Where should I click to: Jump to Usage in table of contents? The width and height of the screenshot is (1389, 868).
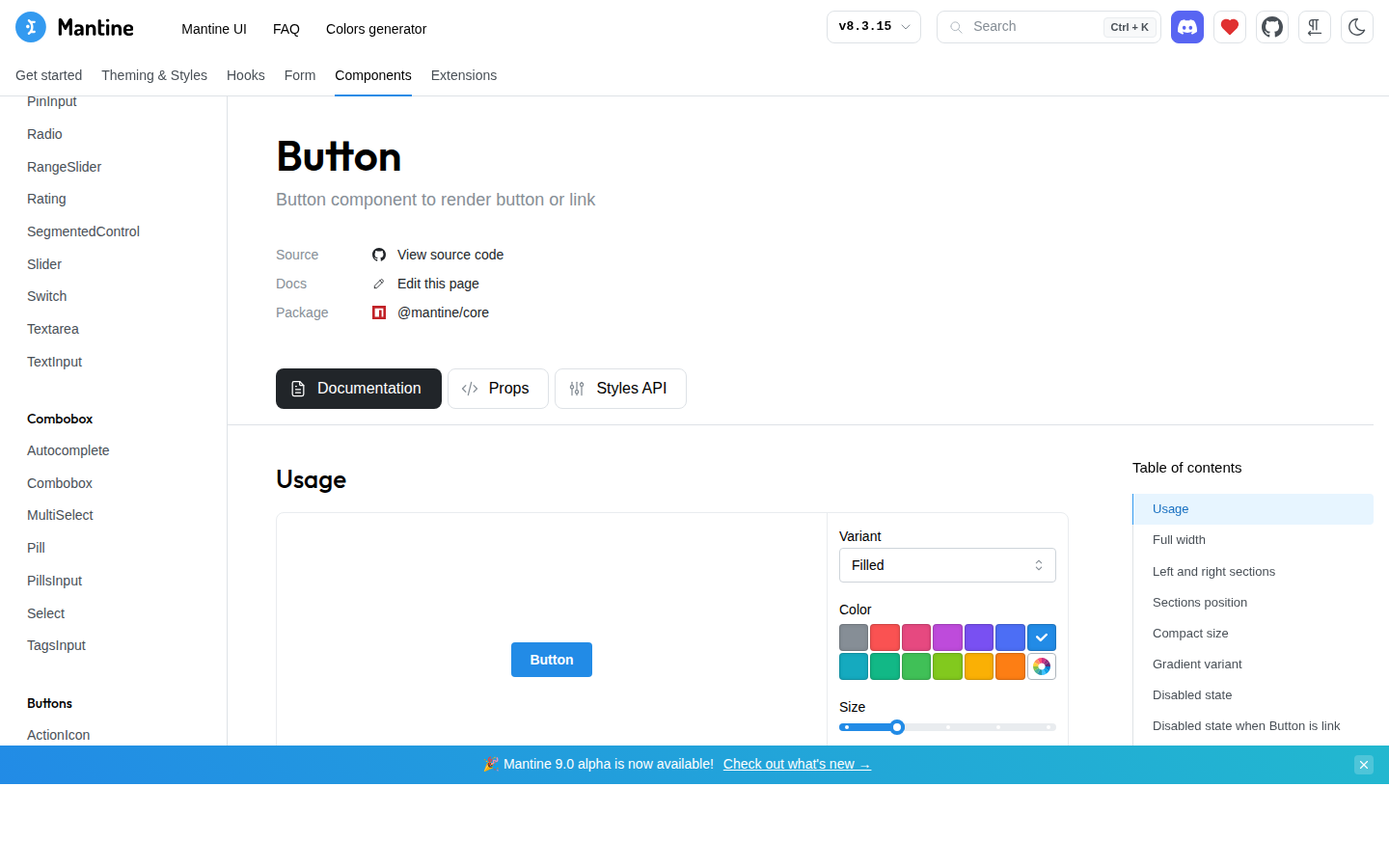click(x=1253, y=509)
